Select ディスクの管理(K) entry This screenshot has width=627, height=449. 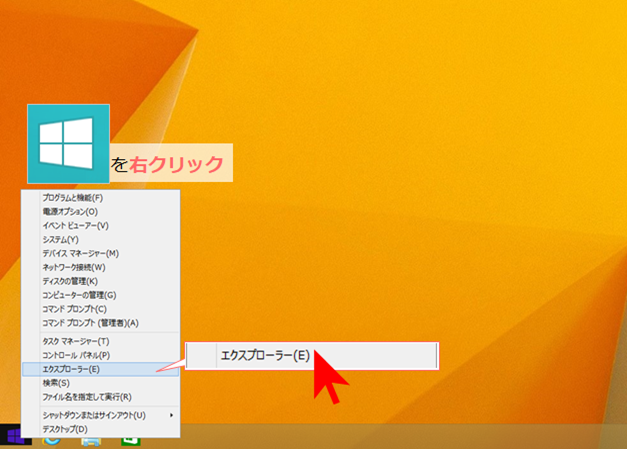pyautogui.click(x=100, y=281)
